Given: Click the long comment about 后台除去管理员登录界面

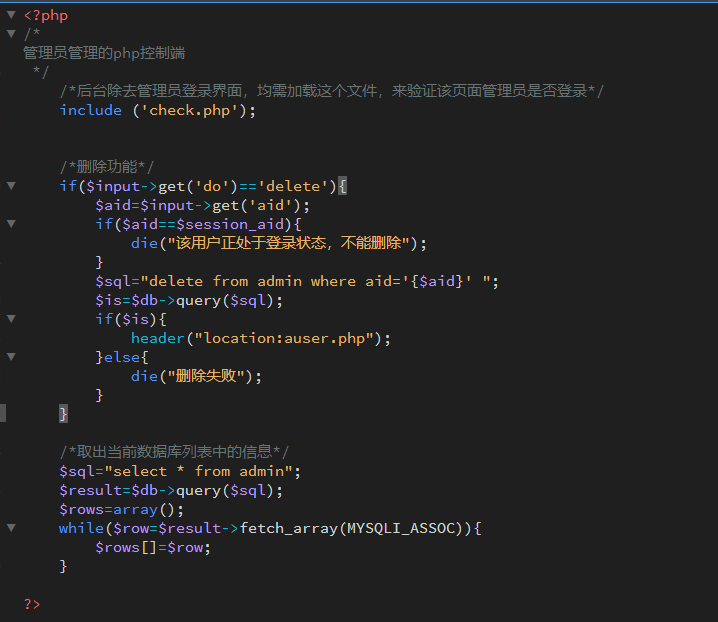Looking at the screenshot, I should (332, 91).
